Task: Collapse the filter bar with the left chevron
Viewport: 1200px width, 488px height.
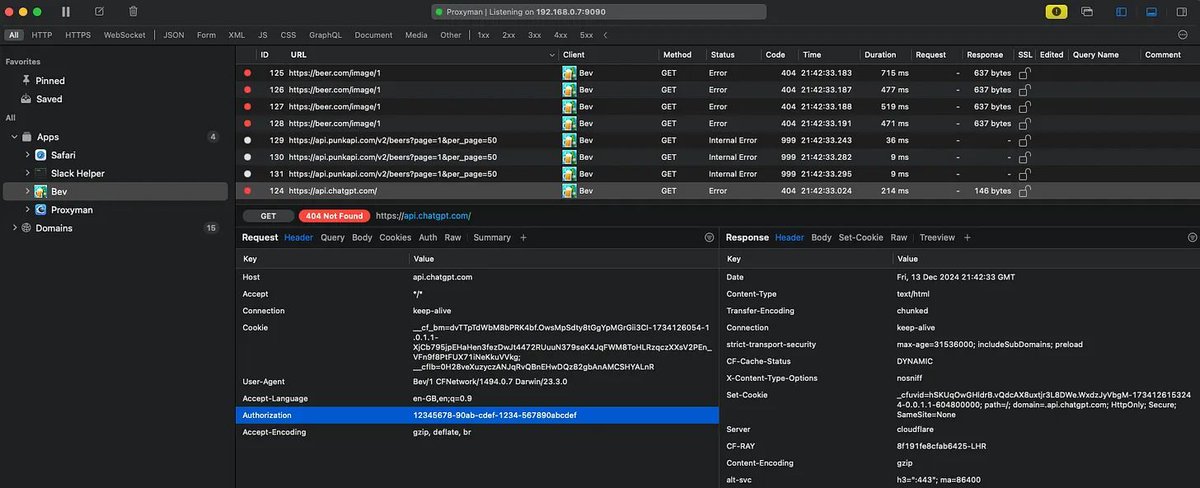Action: [604, 34]
